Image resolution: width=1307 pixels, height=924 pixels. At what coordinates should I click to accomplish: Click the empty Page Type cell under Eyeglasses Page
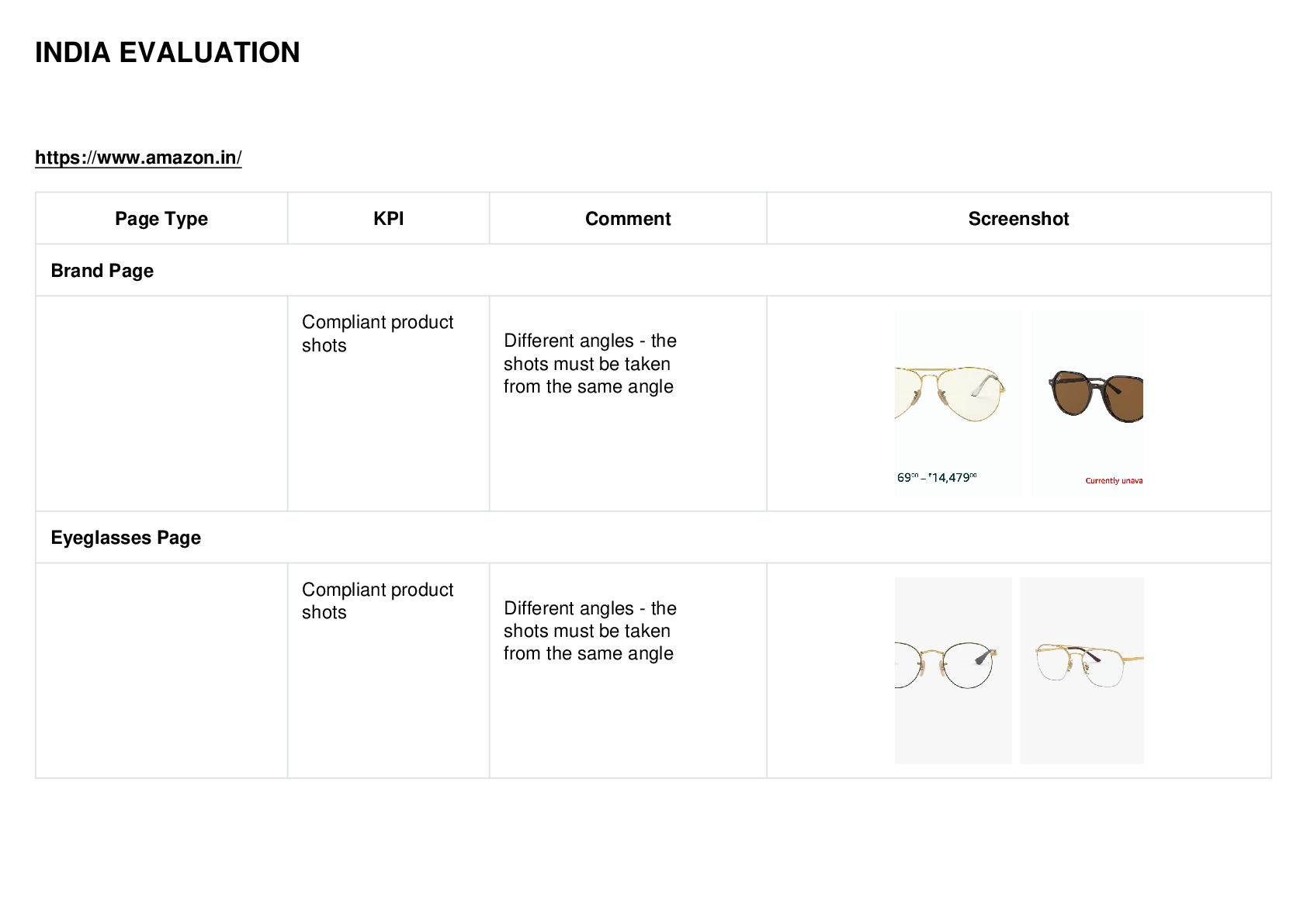(x=161, y=670)
